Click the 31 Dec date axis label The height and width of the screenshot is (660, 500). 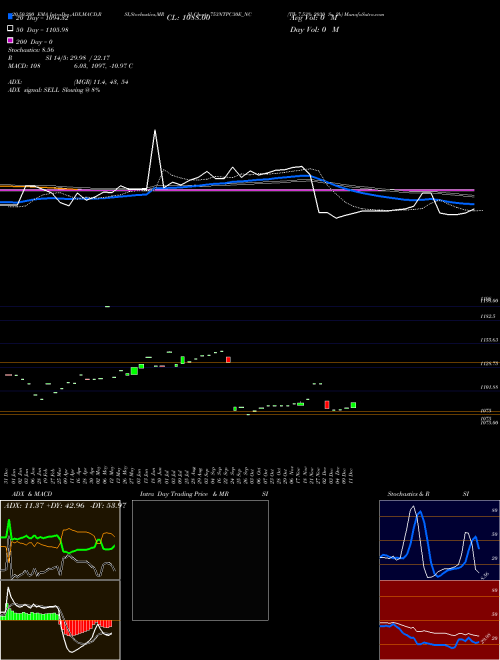point(8,475)
